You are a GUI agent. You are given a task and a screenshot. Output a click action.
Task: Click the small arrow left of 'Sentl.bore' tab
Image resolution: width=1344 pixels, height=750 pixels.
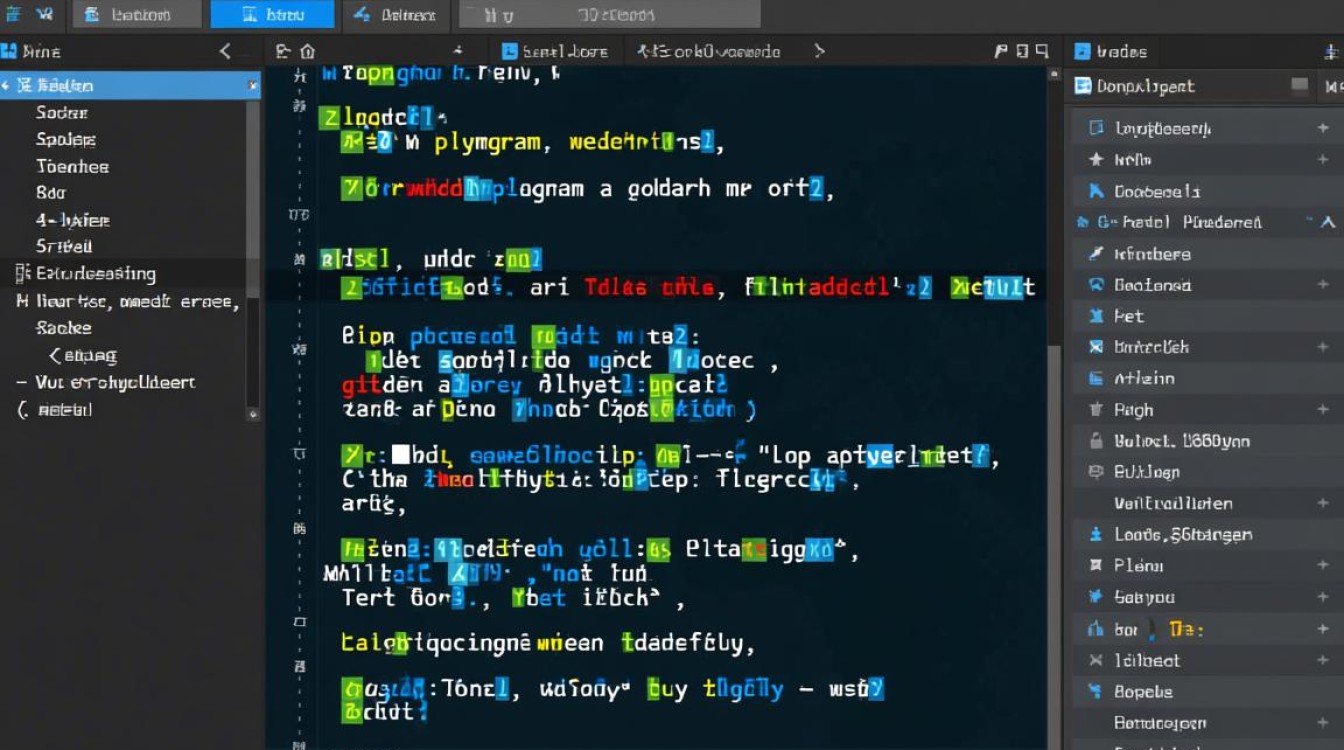click(x=458, y=51)
